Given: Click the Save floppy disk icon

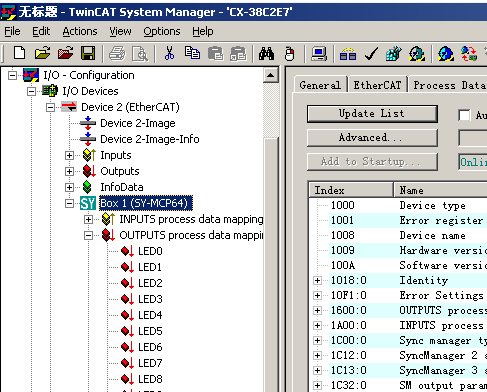Looking at the screenshot, I should [x=88, y=53].
